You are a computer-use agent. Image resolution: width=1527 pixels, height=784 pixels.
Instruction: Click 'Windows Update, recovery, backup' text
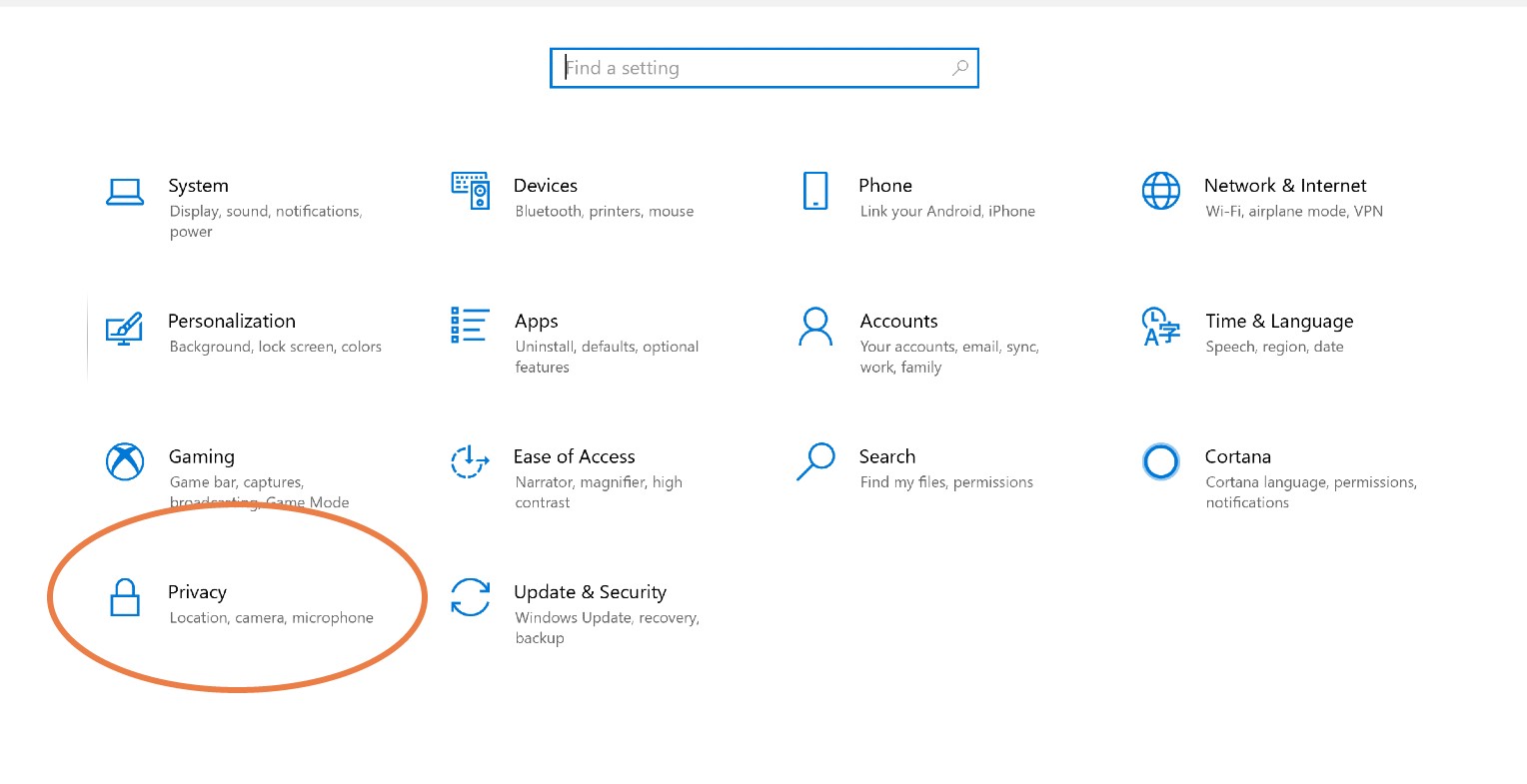tap(607, 628)
